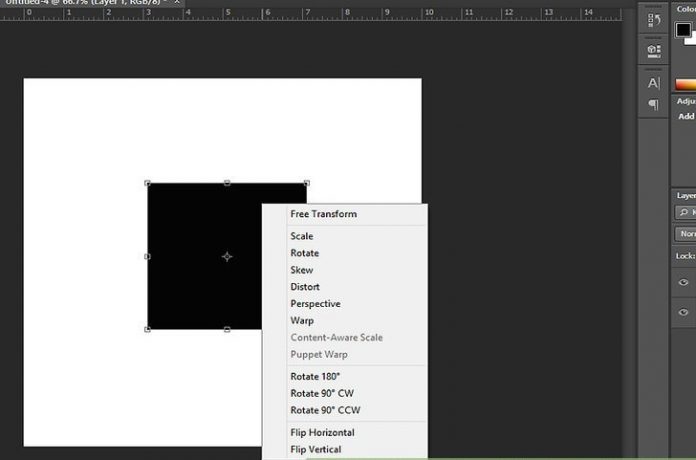Click the transform center reference point

[x=227, y=256]
